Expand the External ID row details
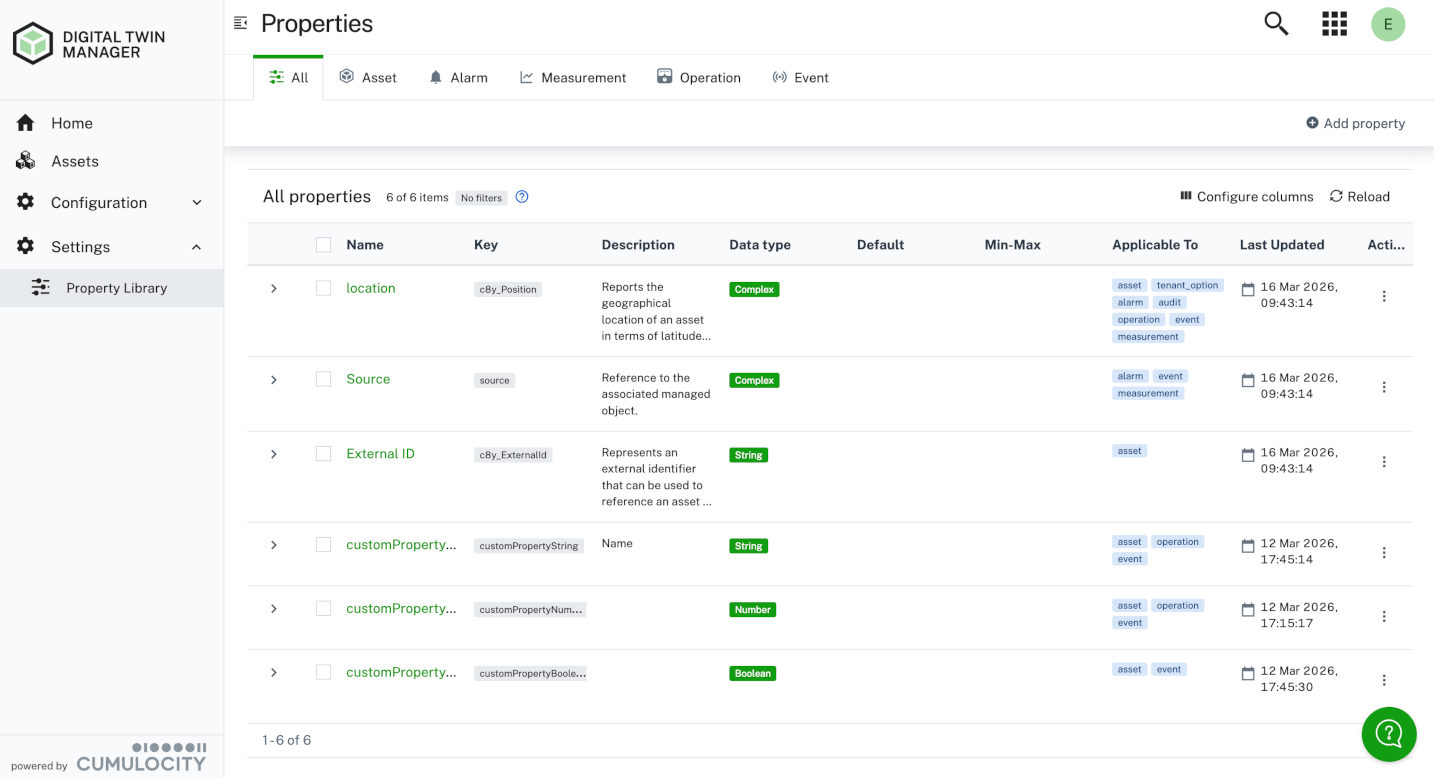Viewport: 1434px width, 777px height. tap(274, 454)
